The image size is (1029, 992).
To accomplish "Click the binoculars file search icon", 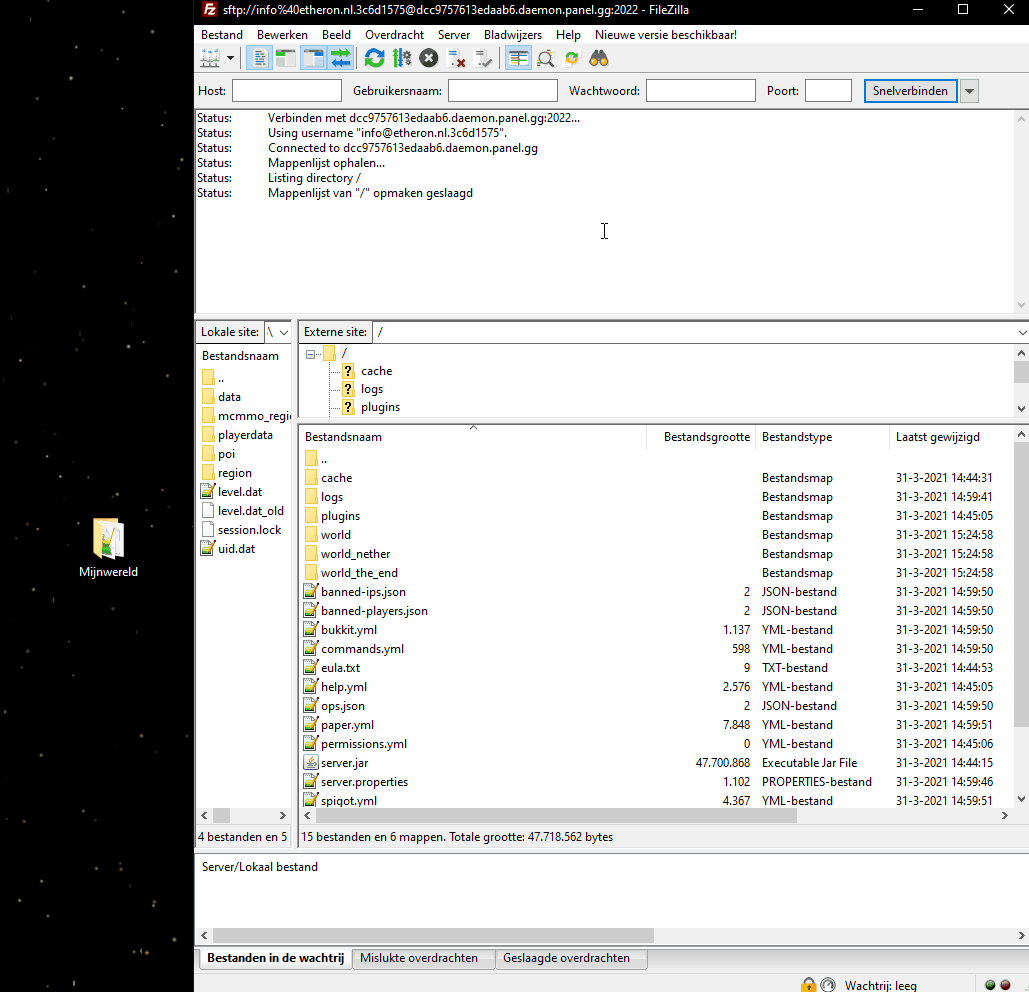I will point(599,58).
